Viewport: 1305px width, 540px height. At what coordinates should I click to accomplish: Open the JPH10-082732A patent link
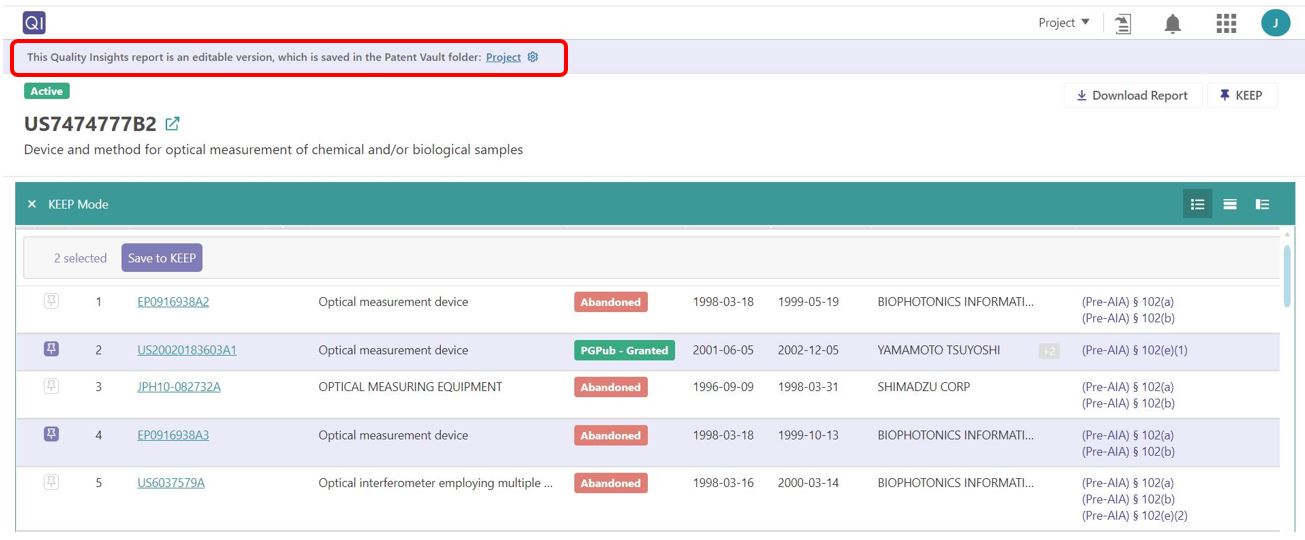click(179, 387)
